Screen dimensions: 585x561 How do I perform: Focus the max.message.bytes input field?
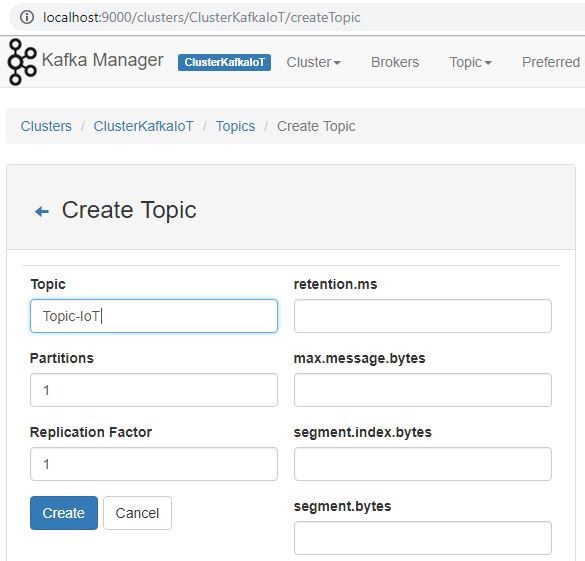(423, 390)
